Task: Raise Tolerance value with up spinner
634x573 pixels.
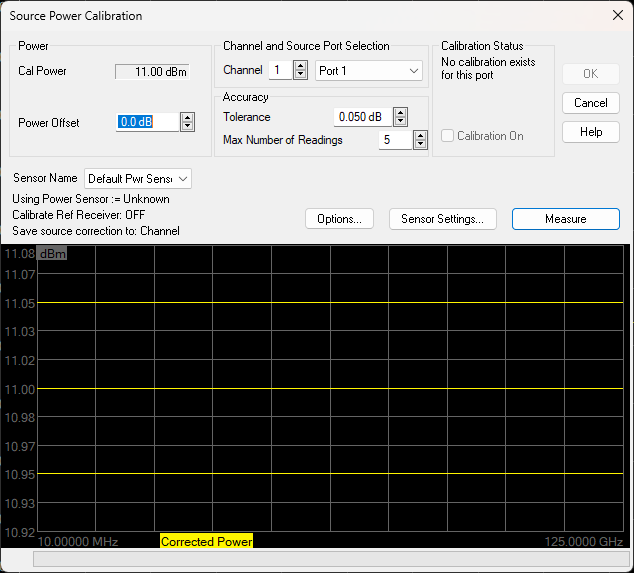Action: pos(400,112)
